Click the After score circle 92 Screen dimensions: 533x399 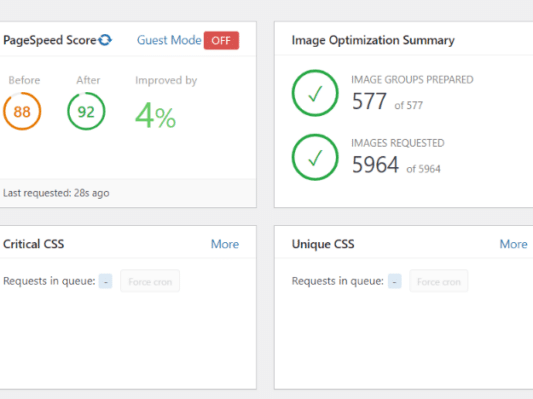click(86, 111)
